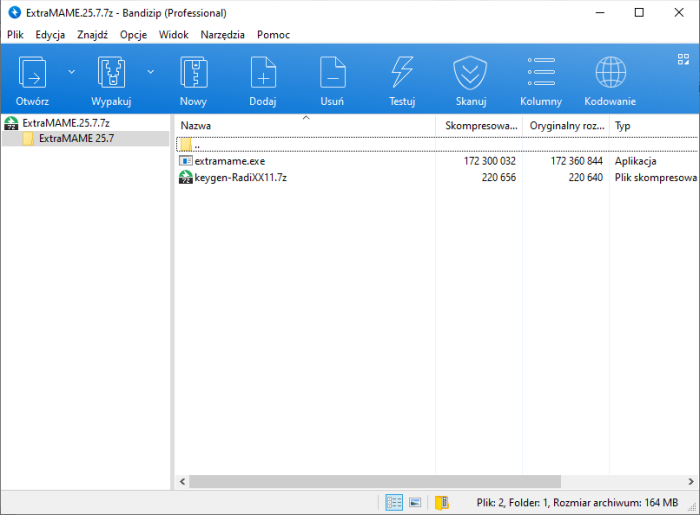This screenshot has height=515, width=700.
Task: Maximize the Bandizip window
Action: (x=639, y=12)
